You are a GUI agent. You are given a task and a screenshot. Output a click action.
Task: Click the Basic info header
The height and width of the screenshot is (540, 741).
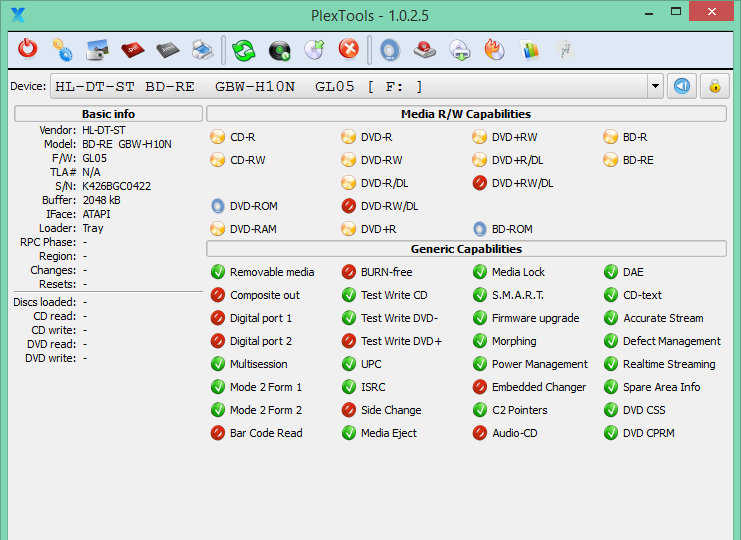click(x=108, y=114)
